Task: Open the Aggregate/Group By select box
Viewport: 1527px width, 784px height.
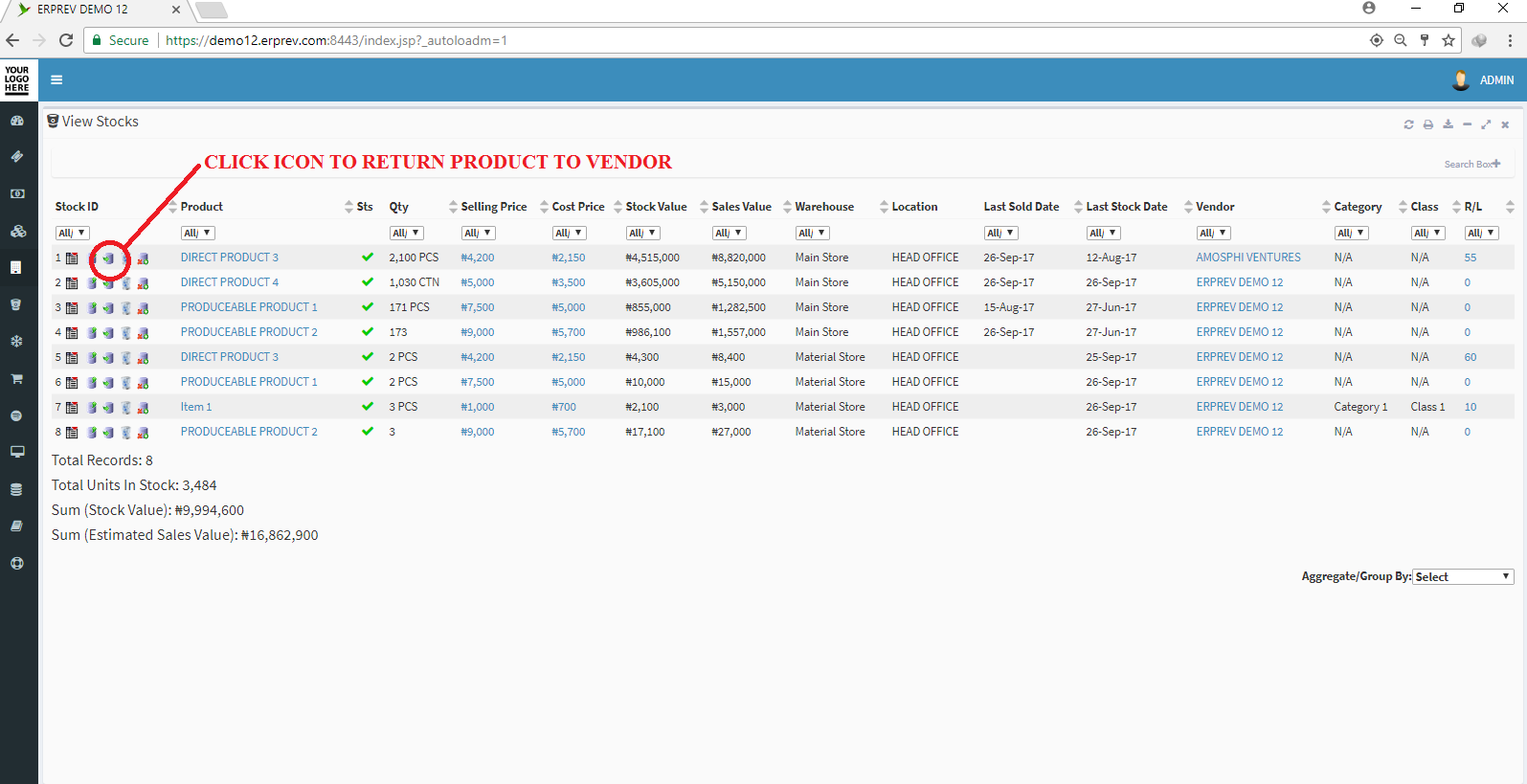Action: click(x=1463, y=576)
